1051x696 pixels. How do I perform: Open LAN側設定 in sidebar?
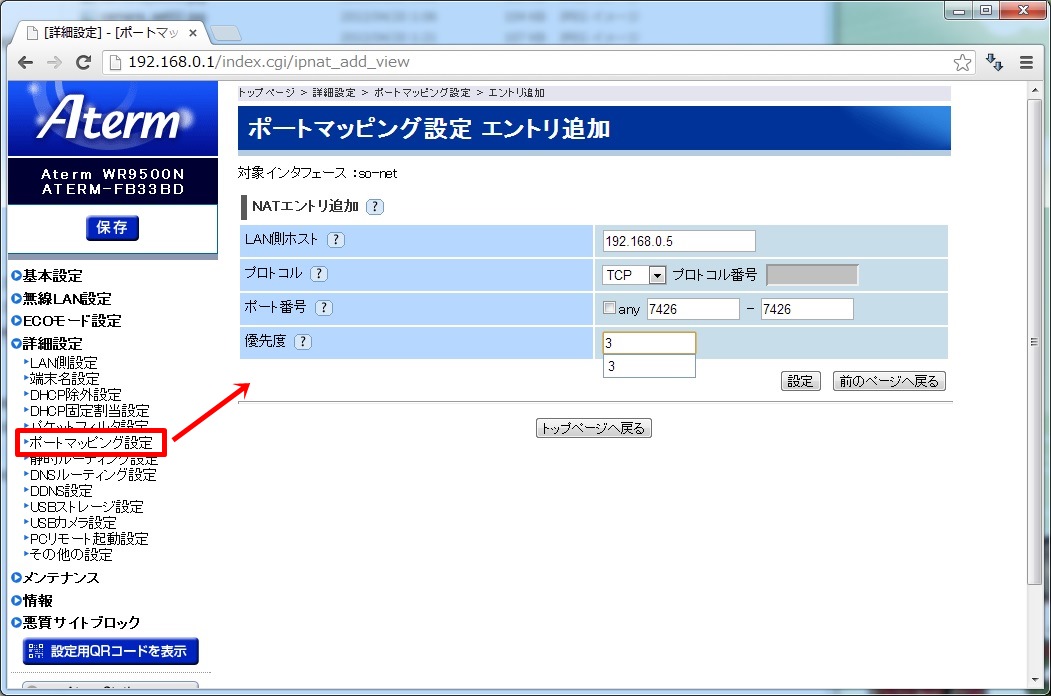(x=63, y=363)
